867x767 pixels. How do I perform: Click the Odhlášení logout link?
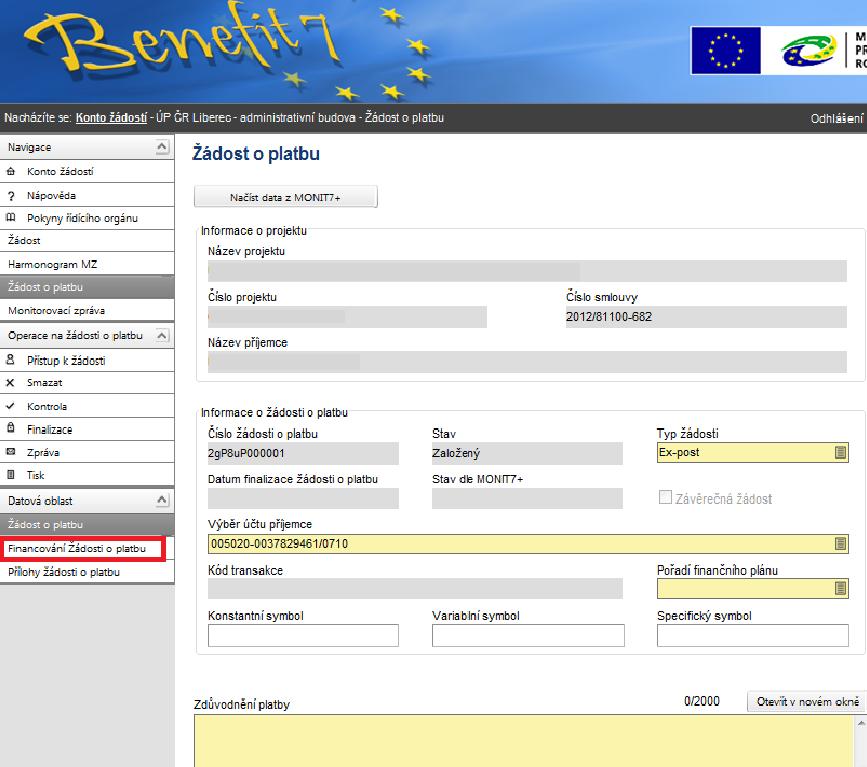(x=836, y=118)
